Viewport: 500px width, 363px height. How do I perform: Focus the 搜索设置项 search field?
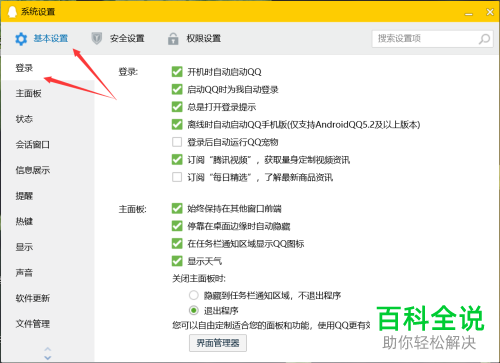(x=432, y=39)
